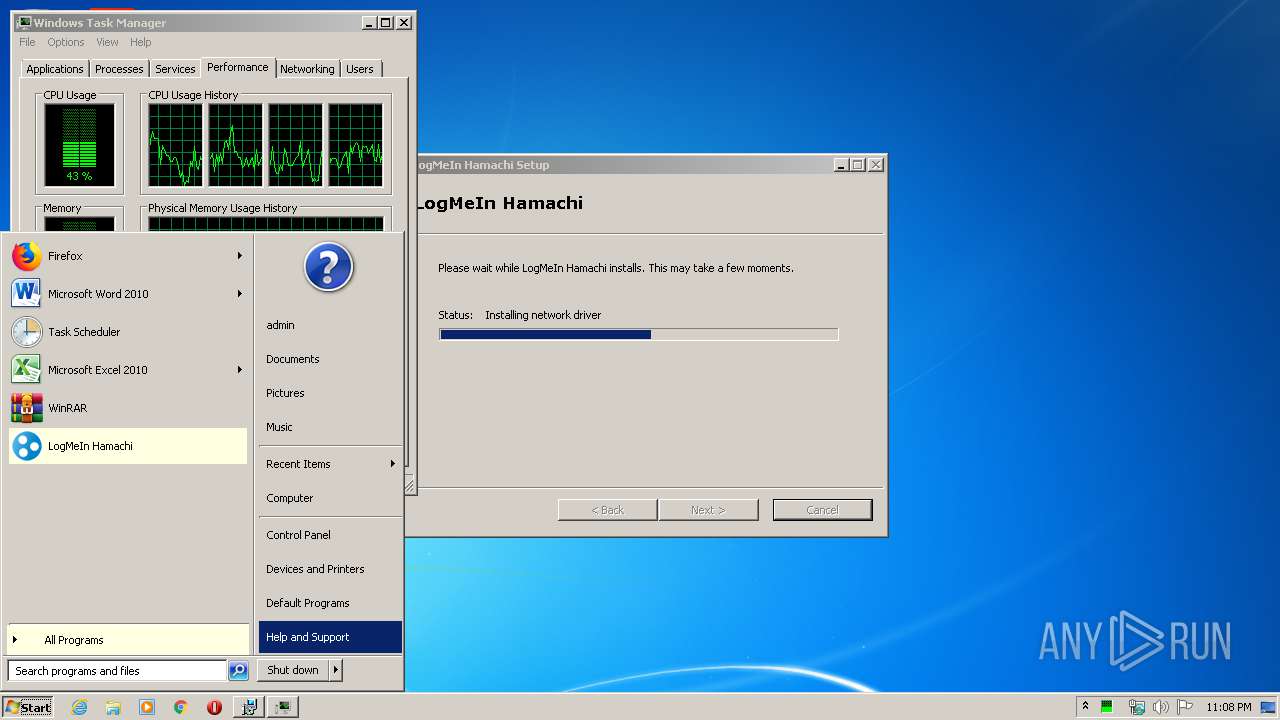1280x720 pixels.
Task: Click Cancel in Hamachi Setup
Action: click(822, 510)
